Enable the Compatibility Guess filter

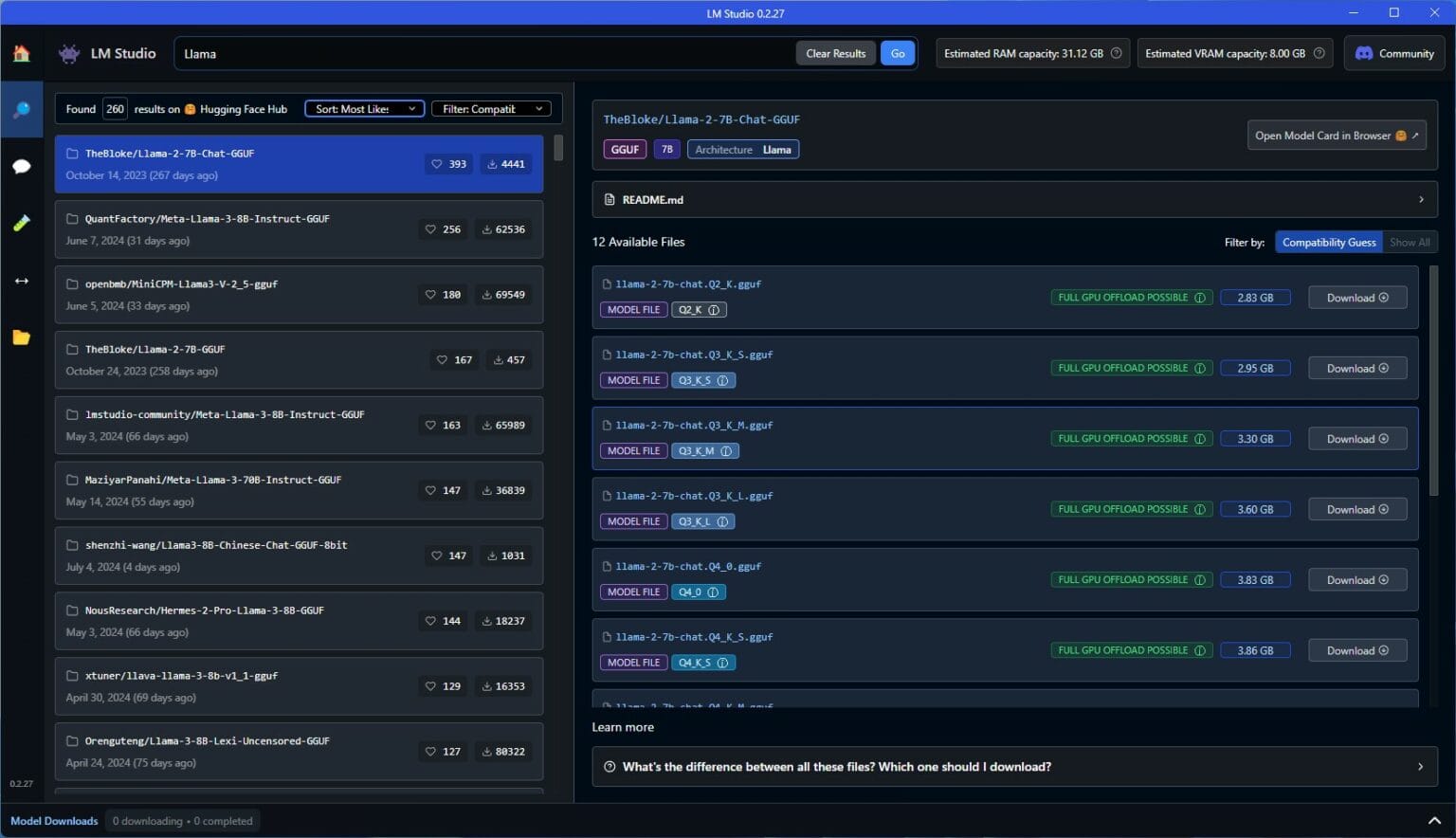1328,243
